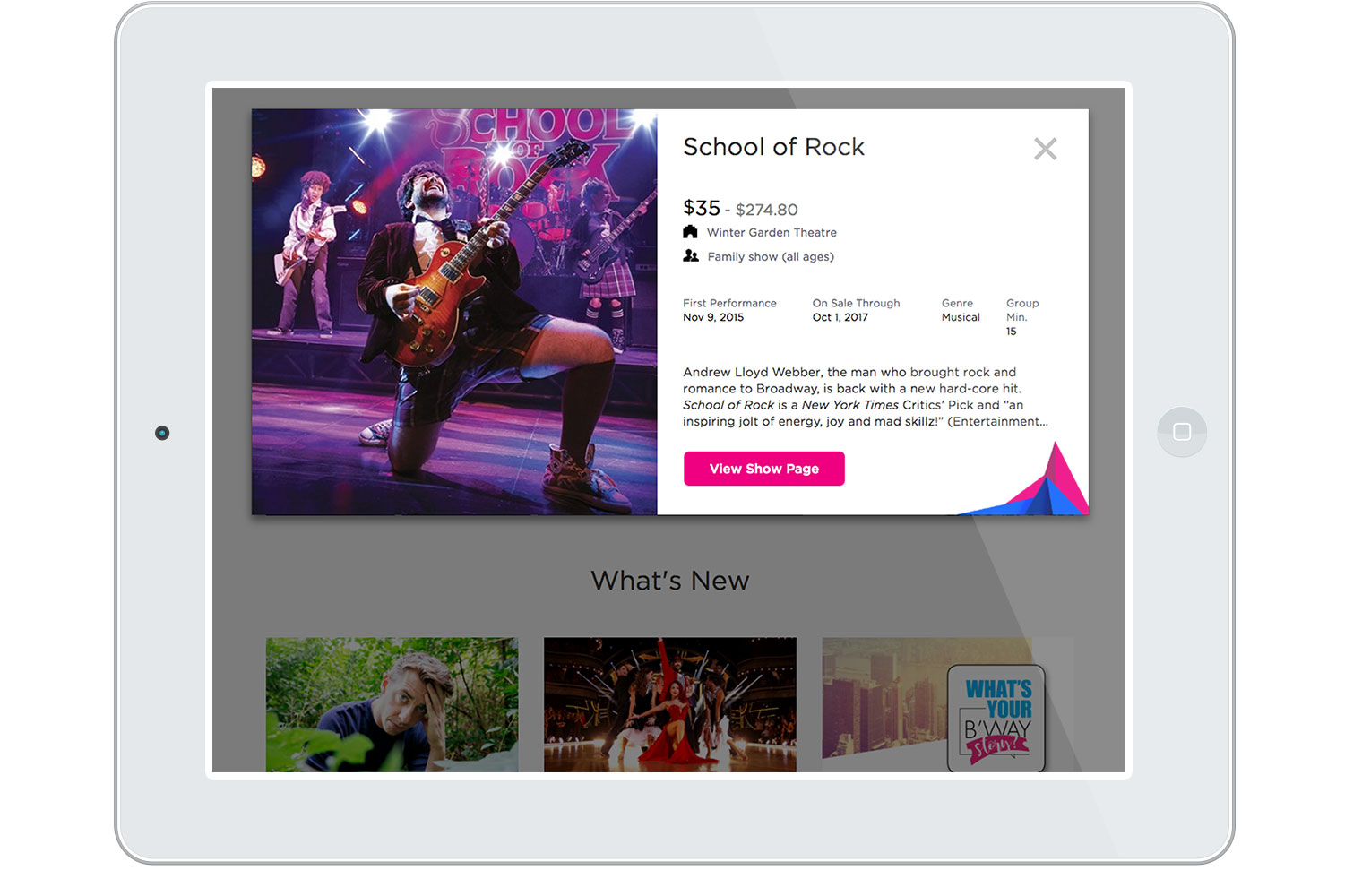This screenshot has width=1362, height=896.
Task: Select the School of Rock title
Action: pyautogui.click(x=773, y=147)
